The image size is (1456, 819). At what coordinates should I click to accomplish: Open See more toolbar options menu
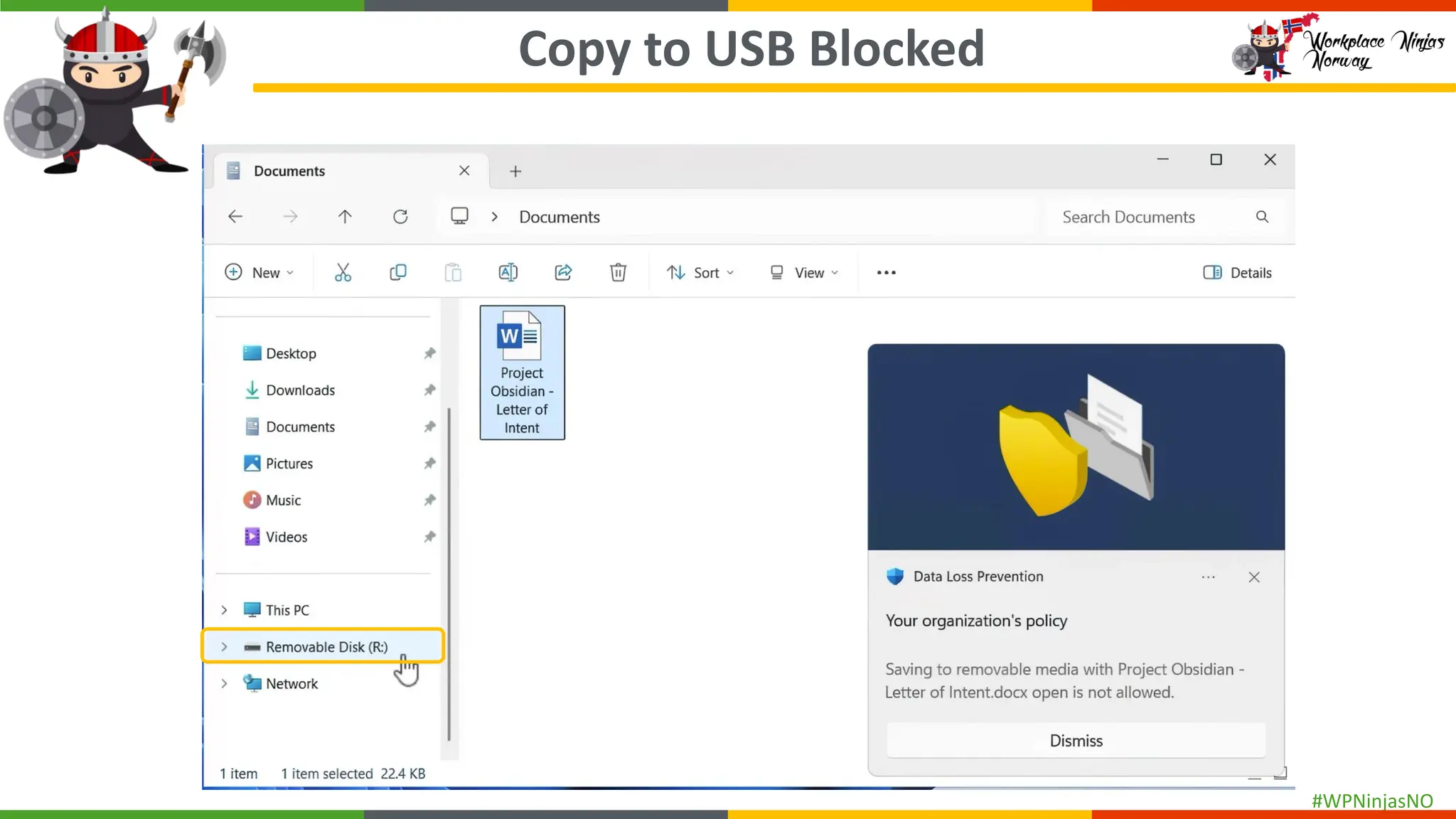pyautogui.click(x=886, y=273)
